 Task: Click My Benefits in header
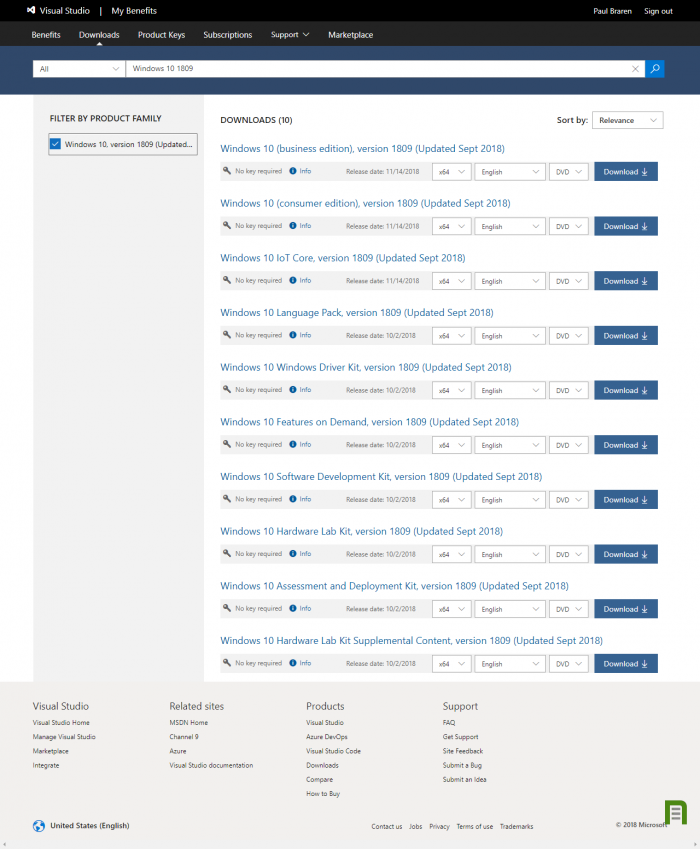point(134,11)
